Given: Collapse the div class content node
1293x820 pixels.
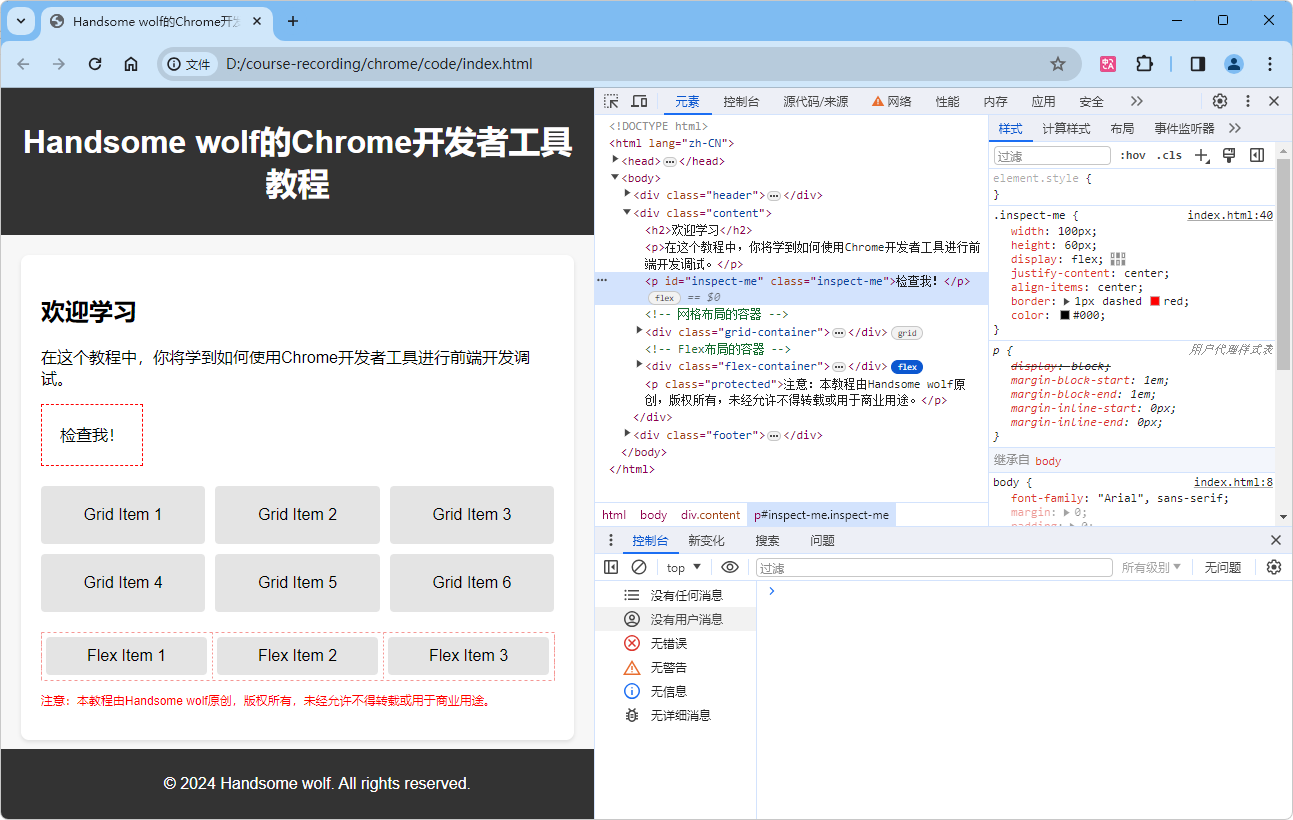Looking at the screenshot, I should click(628, 212).
